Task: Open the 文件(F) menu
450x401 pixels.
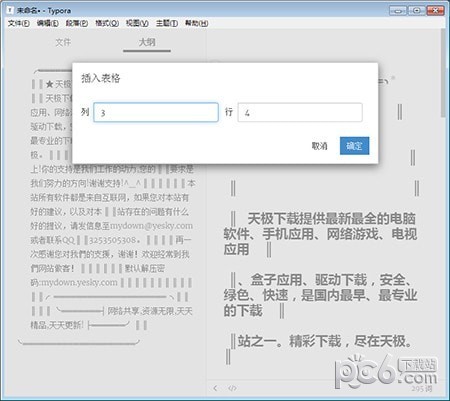Action: (19, 23)
